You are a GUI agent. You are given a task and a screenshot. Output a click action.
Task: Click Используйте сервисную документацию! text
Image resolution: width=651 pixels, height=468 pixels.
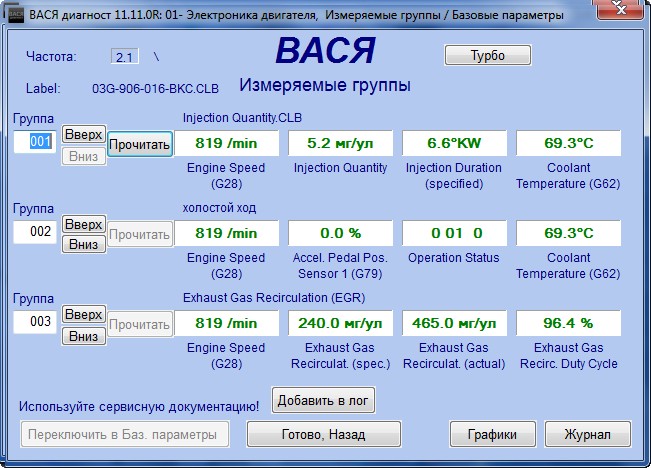coord(139,407)
